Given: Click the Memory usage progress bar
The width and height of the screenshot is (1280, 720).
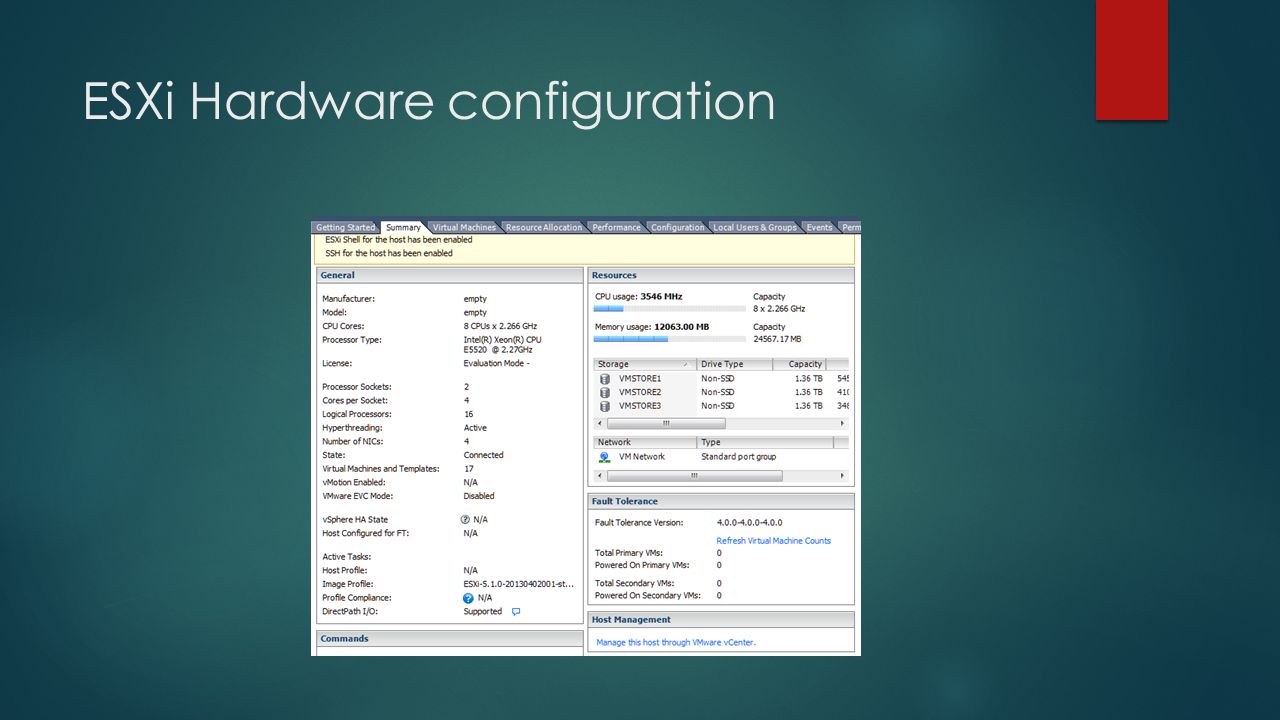Looking at the screenshot, I should [668, 339].
